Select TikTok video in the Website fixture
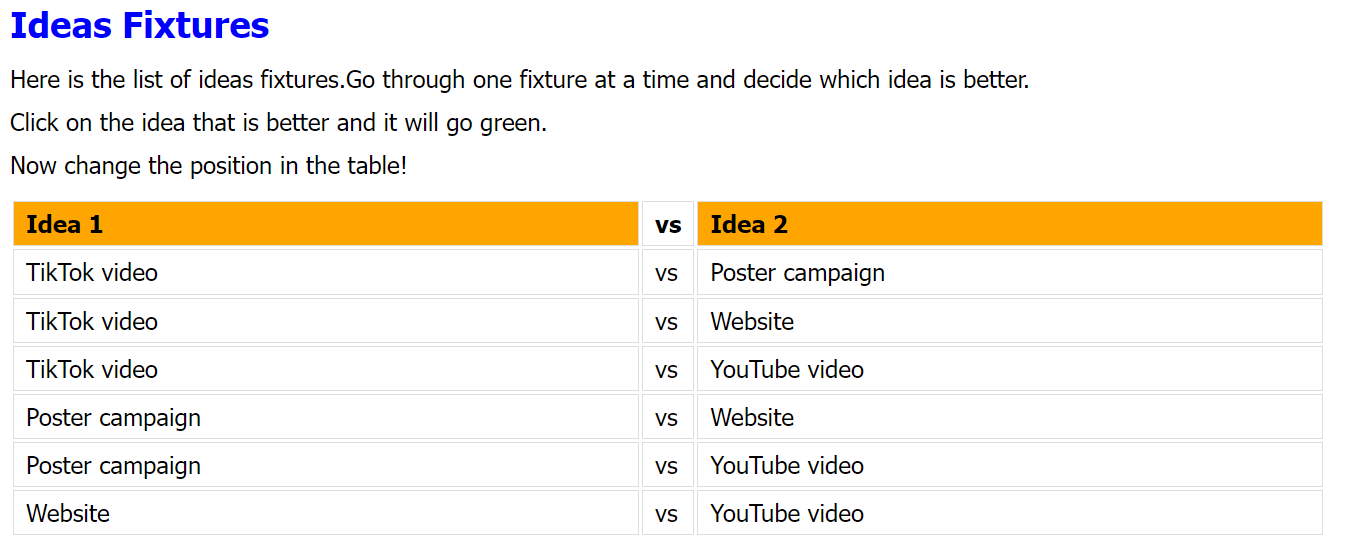Image resolution: width=1346 pixels, height=547 pixels. coord(92,321)
